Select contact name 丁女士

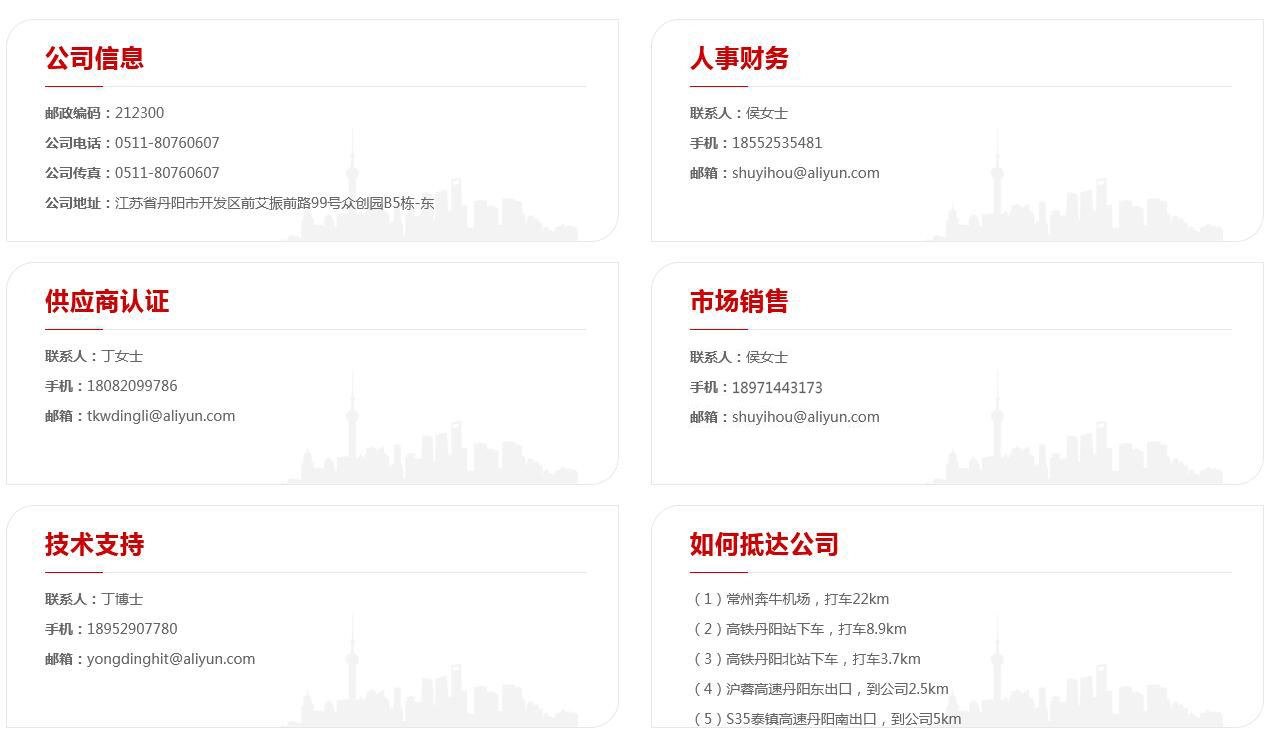click(x=122, y=356)
